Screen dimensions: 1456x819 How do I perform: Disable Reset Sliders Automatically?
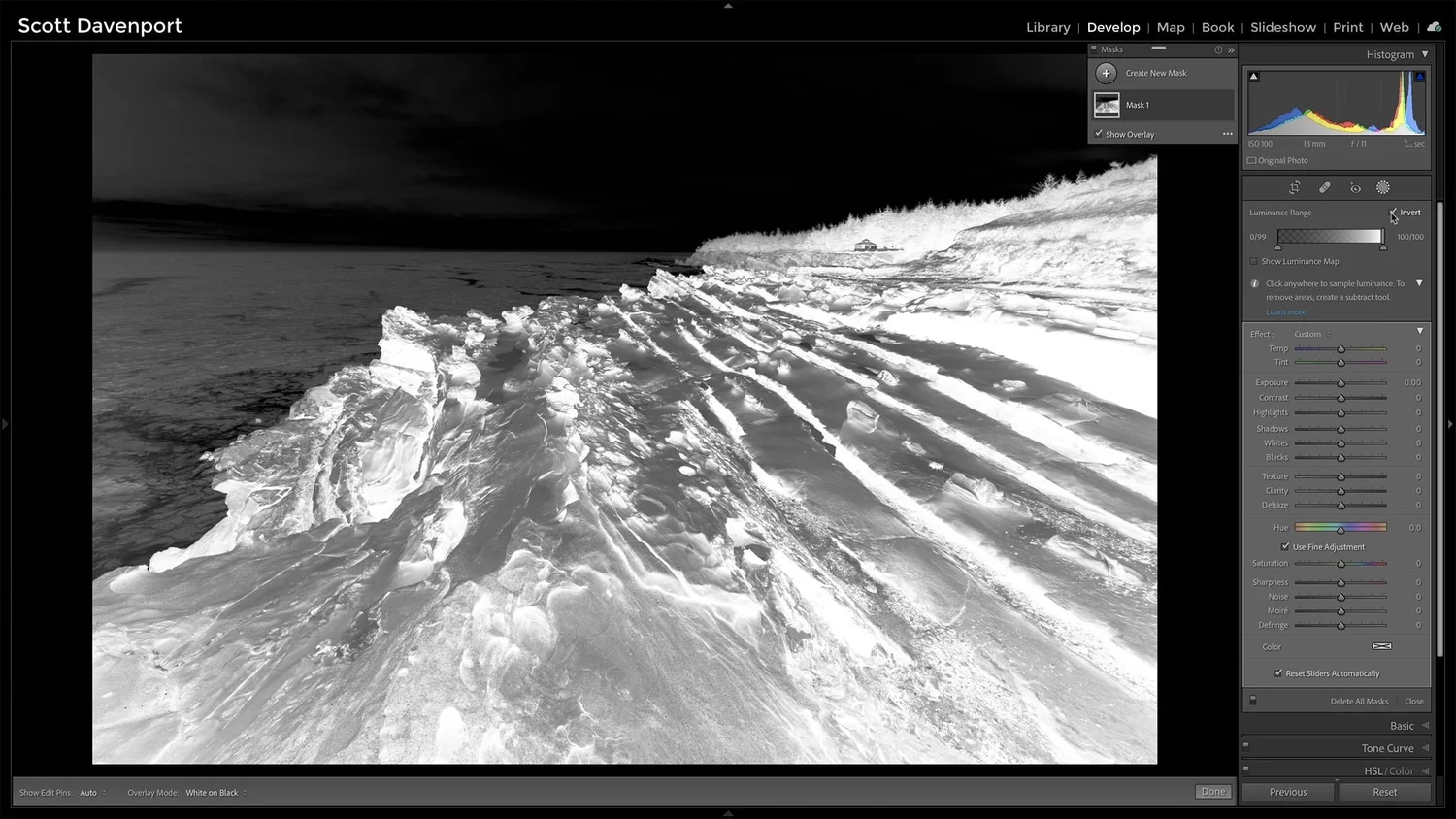click(x=1278, y=672)
